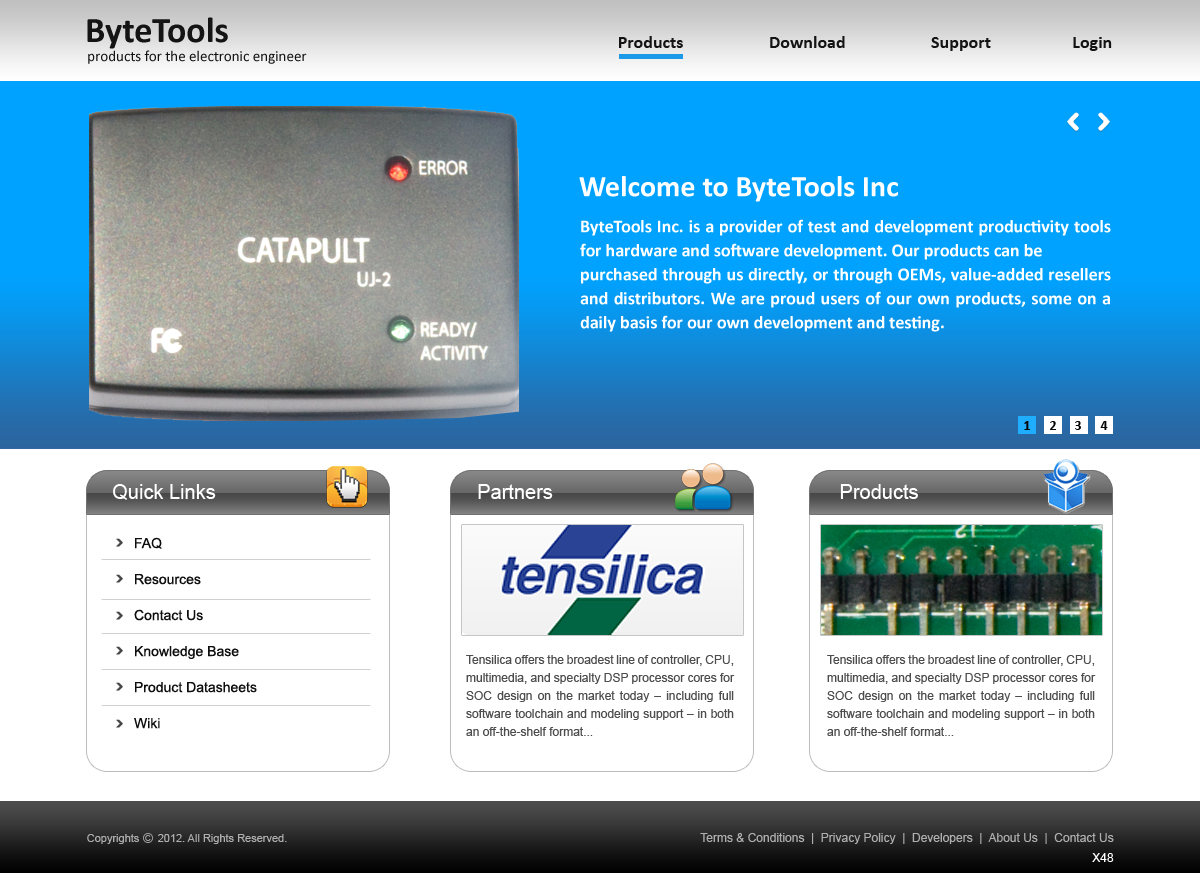Click the Partners panel heading
The height and width of the screenshot is (873, 1200).
pos(515,492)
